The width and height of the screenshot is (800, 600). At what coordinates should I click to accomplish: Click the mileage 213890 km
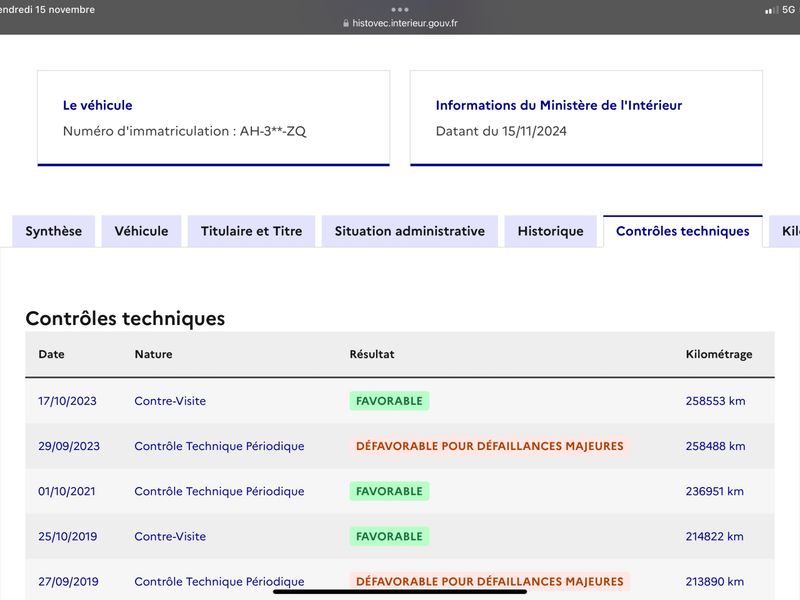[714, 582]
